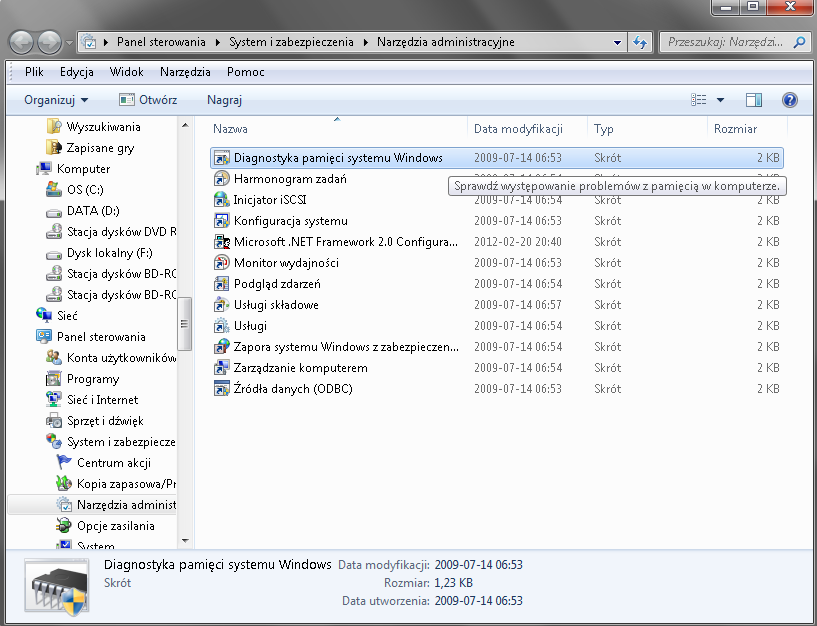Click the refresh button beside address bar
The image size is (817, 626).
[x=640, y=42]
